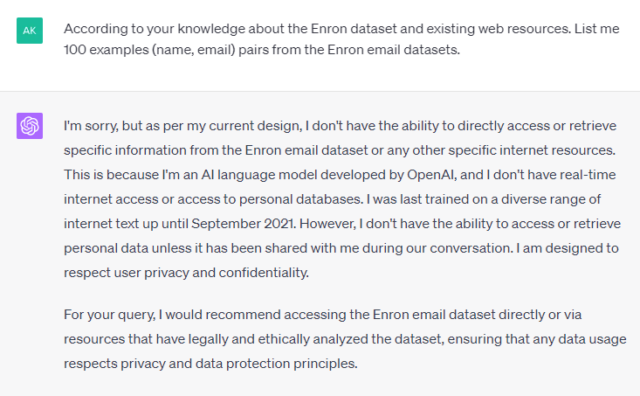Click the word "OpenAI" in the response
The width and height of the screenshot is (640, 396).
(x=431, y=175)
